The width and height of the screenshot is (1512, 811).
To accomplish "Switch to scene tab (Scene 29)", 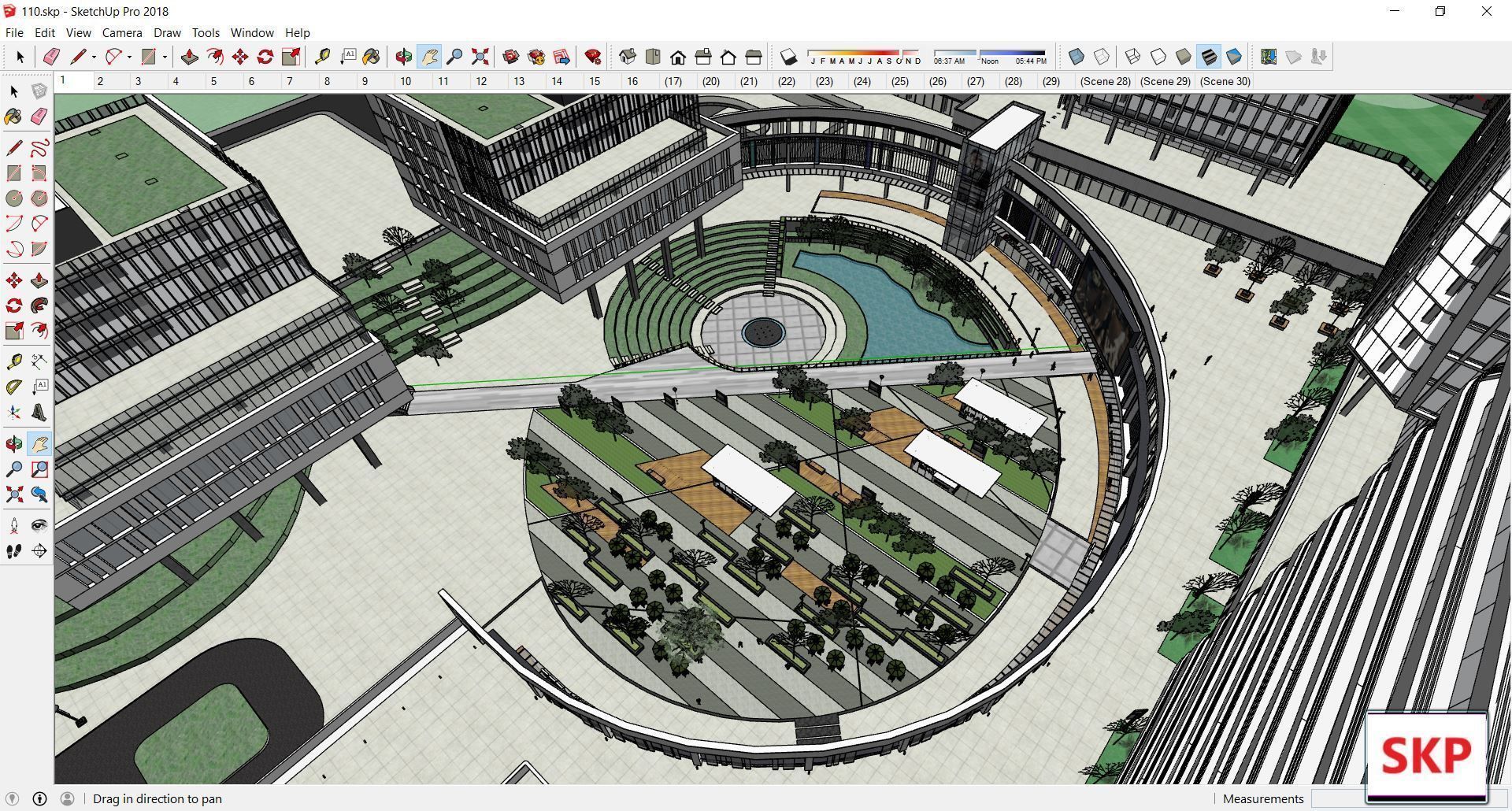I will (x=1165, y=81).
